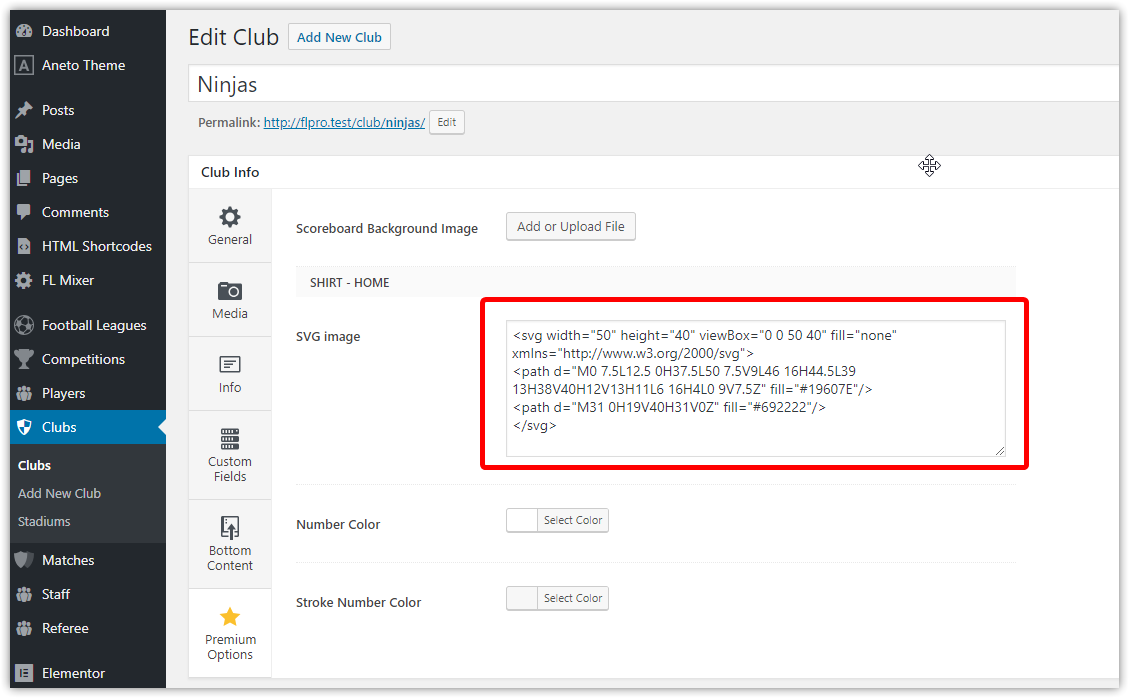Click the Info tab card icon
The height and width of the screenshot is (698, 1129).
pyautogui.click(x=230, y=364)
